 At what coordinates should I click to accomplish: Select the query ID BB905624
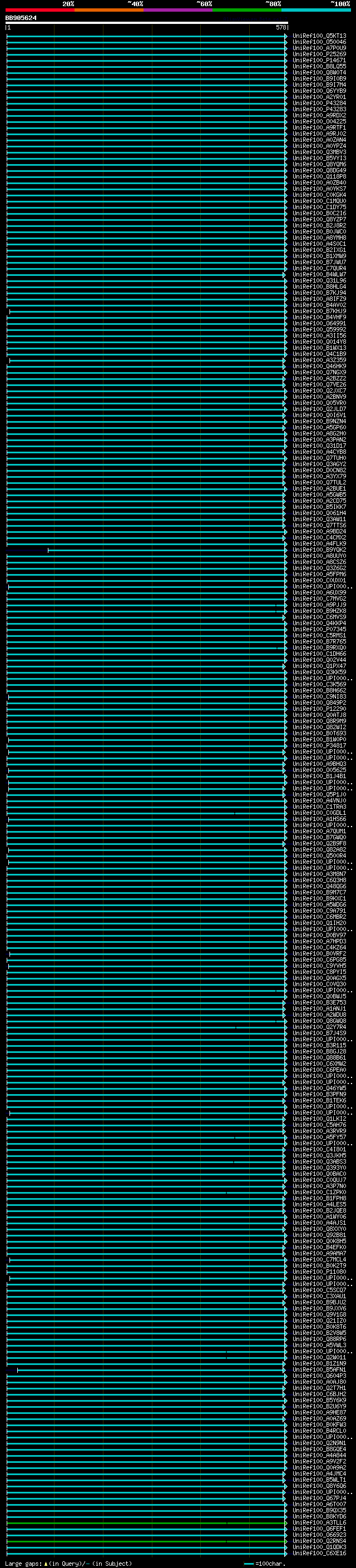(x=21, y=18)
